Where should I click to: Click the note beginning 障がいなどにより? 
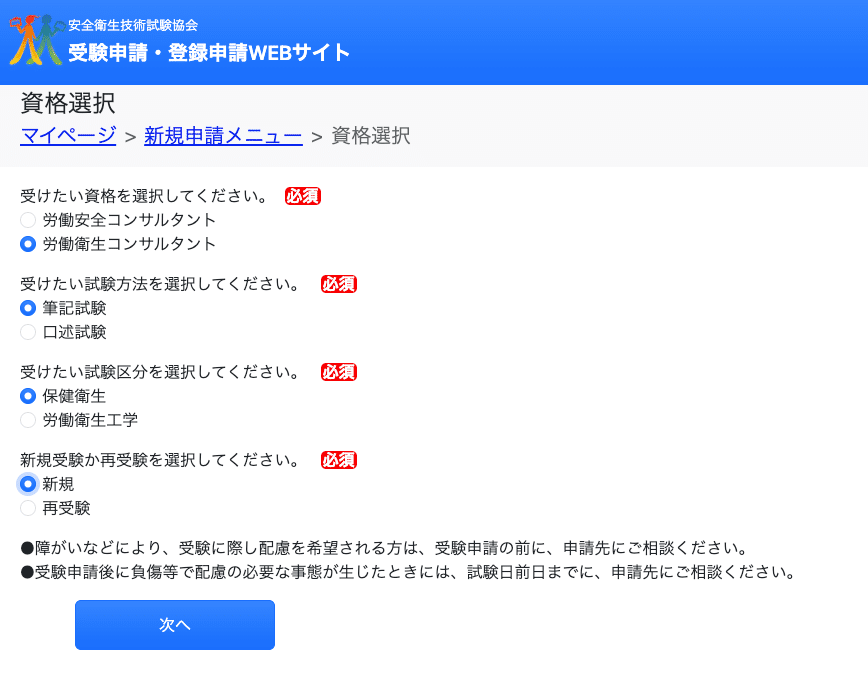[384, 548]
